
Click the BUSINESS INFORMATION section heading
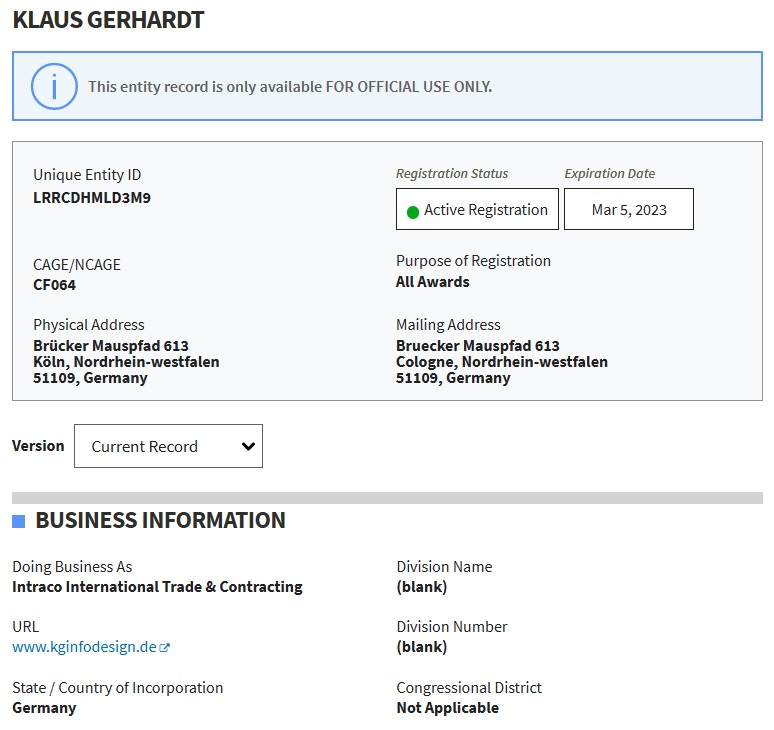pos(160,520)
